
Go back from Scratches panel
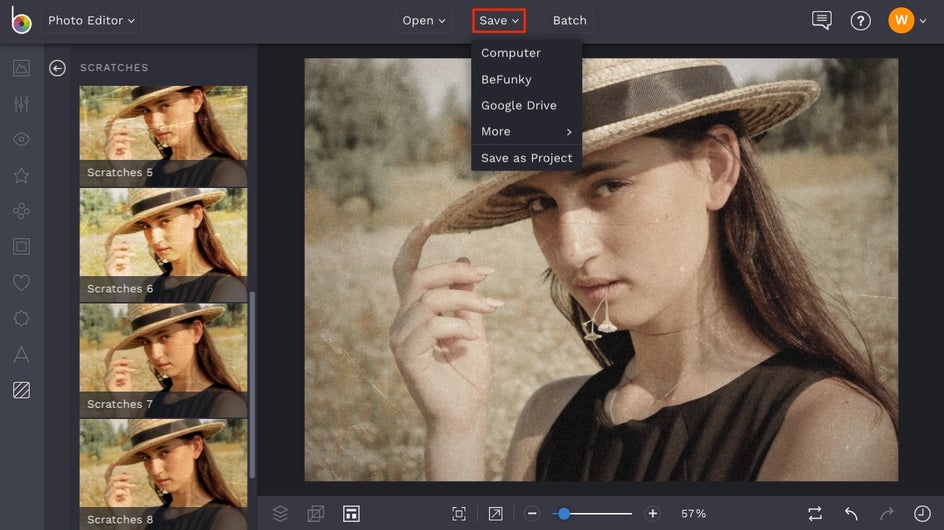pos(58,68)
